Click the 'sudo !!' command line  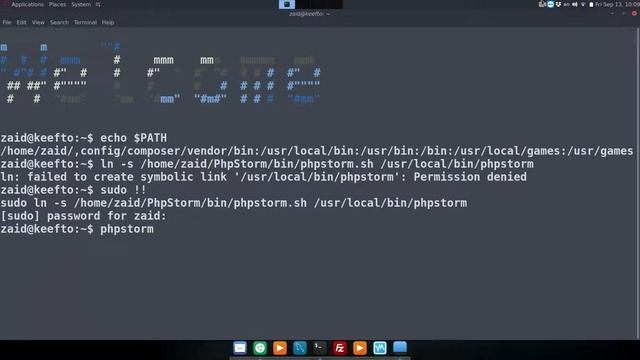pos(73,190)
